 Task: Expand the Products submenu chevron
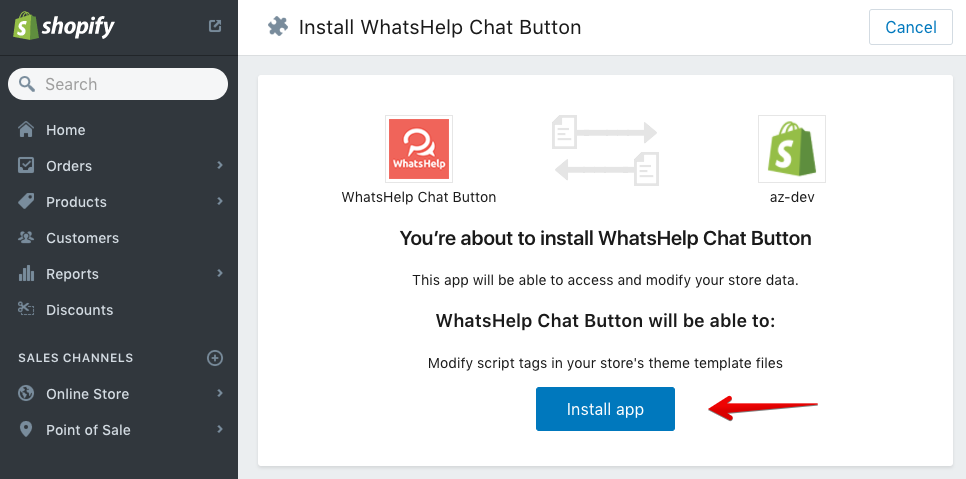pyautogui.click(x=220, y=201)
